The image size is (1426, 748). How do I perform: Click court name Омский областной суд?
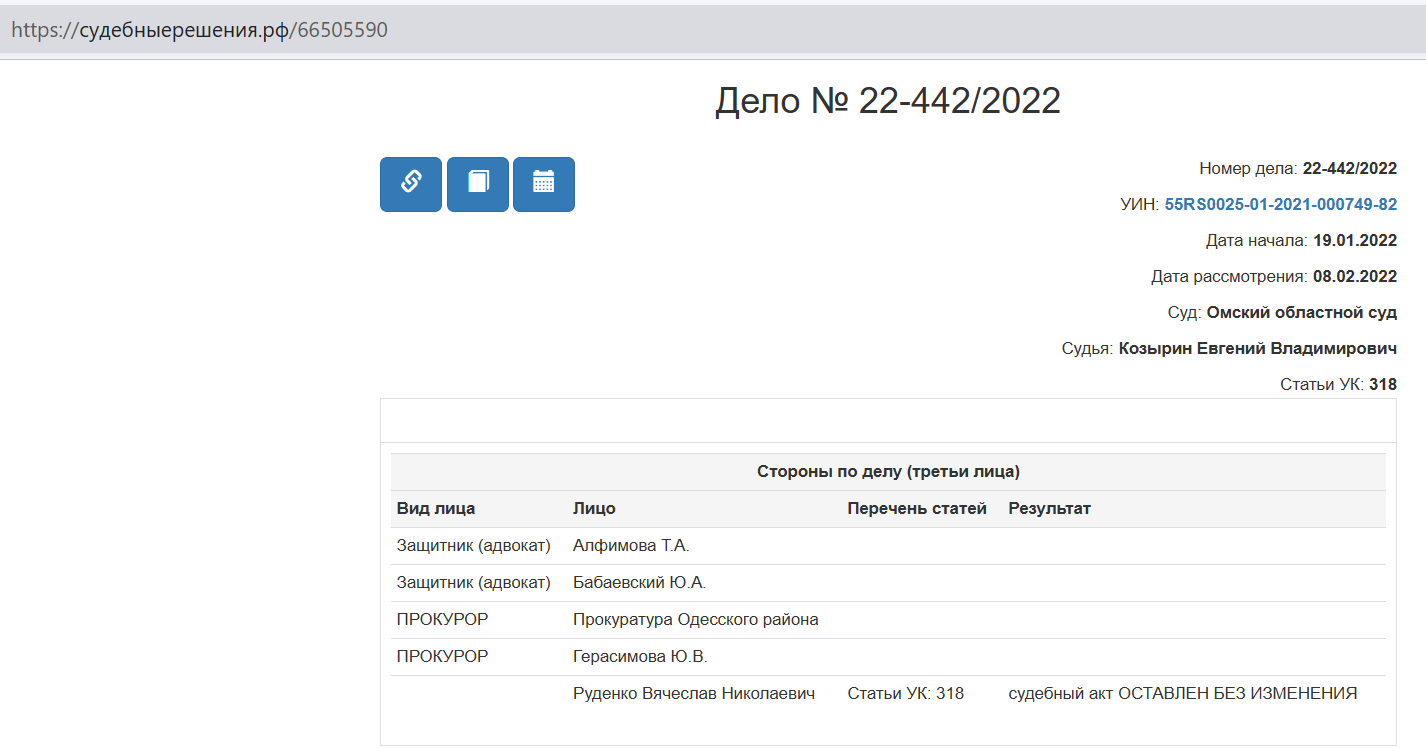tap(1302, 313)
